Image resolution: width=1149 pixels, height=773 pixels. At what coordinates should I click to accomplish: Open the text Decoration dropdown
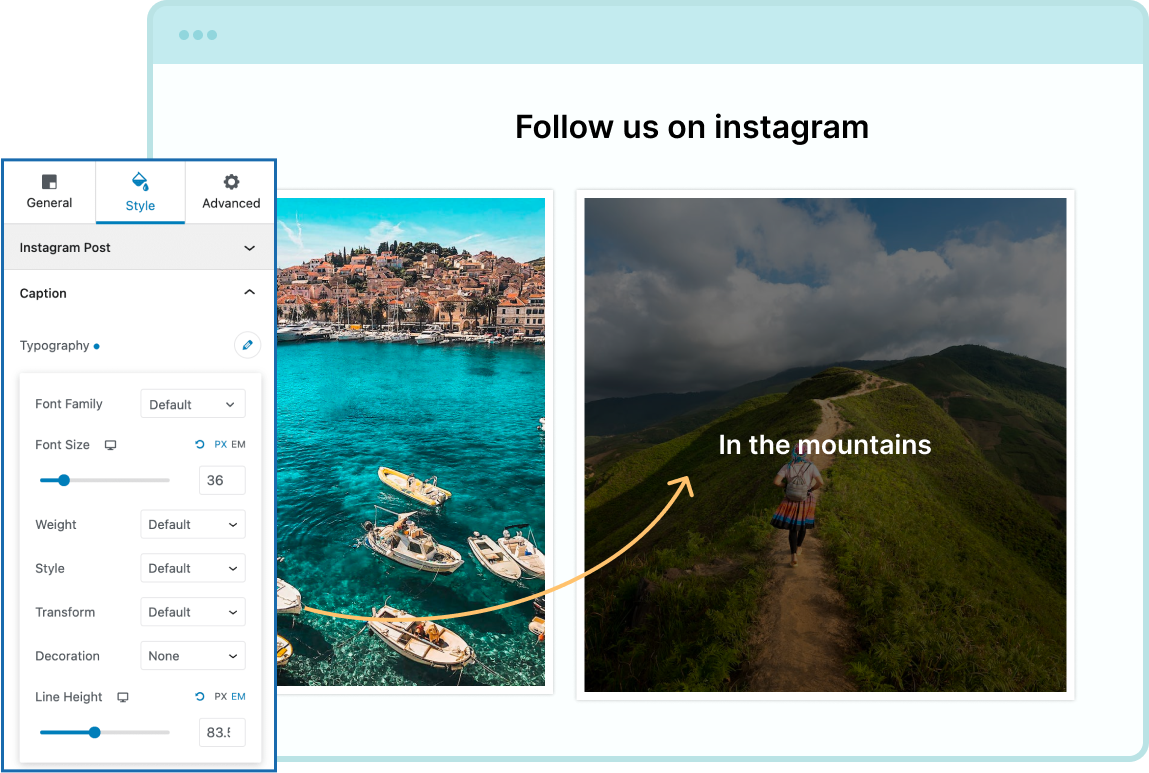(x=192, y=655)
